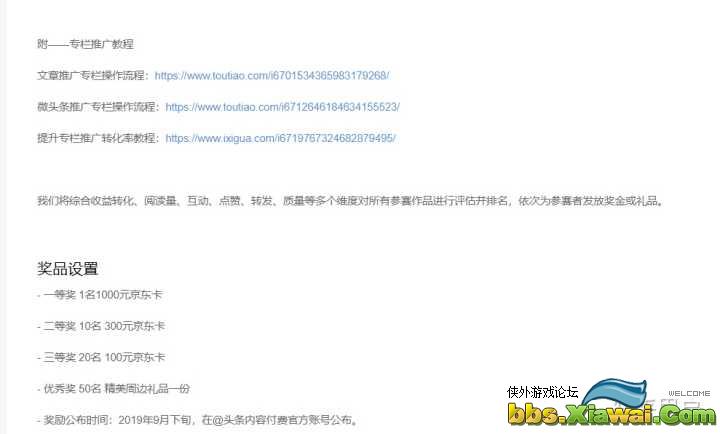Image resolution: width=720 pixels, height=434 pixels.
Task: Open the 微头条推广专栏操作流程 toutiao.com link
Action: coord(282,107)
